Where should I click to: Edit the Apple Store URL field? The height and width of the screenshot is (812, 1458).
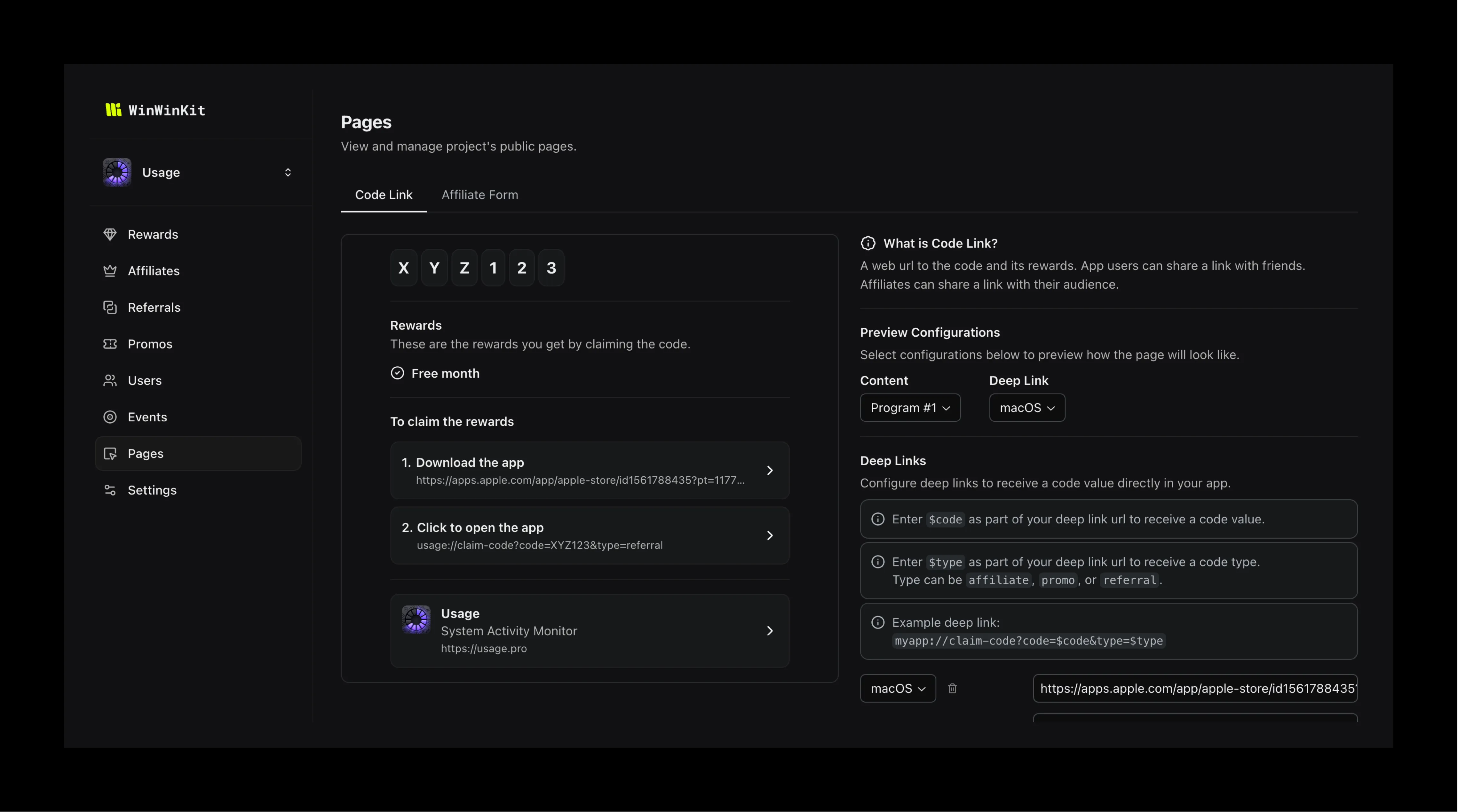[1194, 688]
